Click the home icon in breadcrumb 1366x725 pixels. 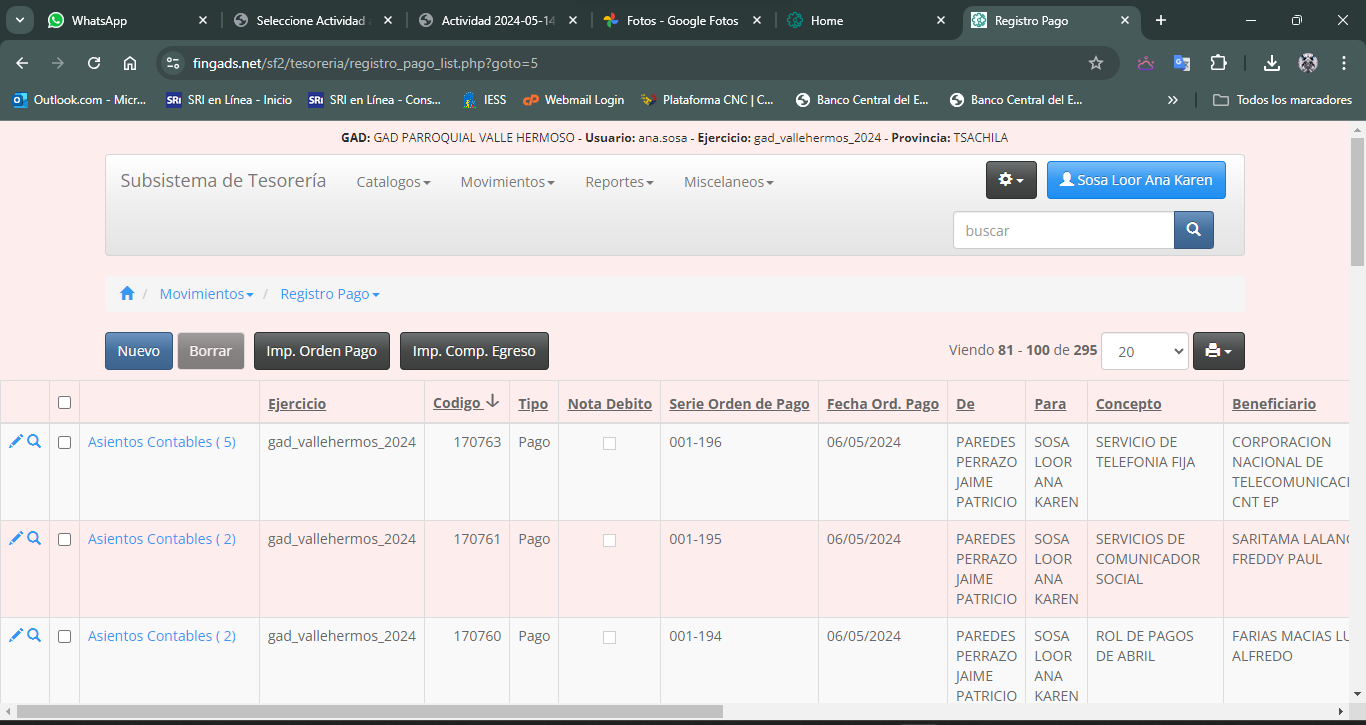point(127,294)
